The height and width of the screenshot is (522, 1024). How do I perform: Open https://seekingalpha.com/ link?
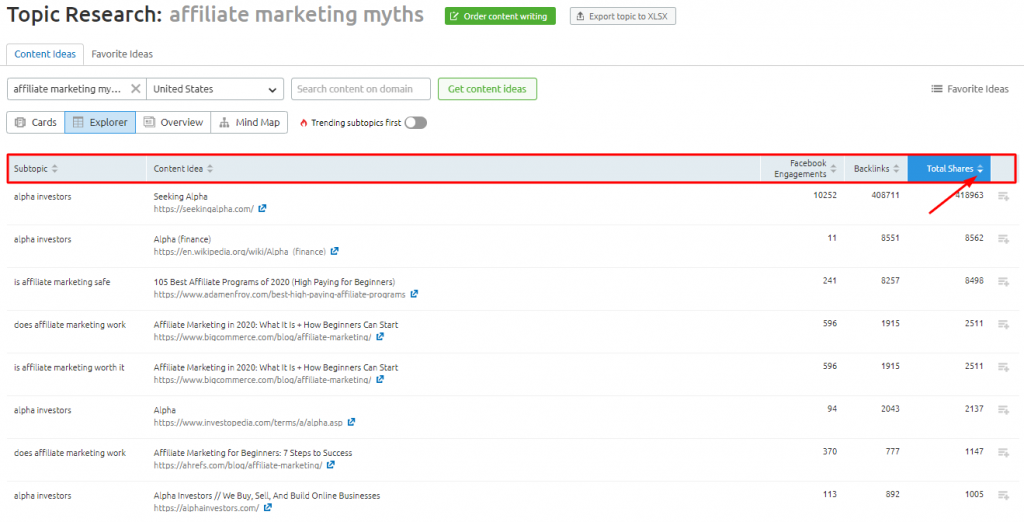pyautogui.click(x=203, y=209)
